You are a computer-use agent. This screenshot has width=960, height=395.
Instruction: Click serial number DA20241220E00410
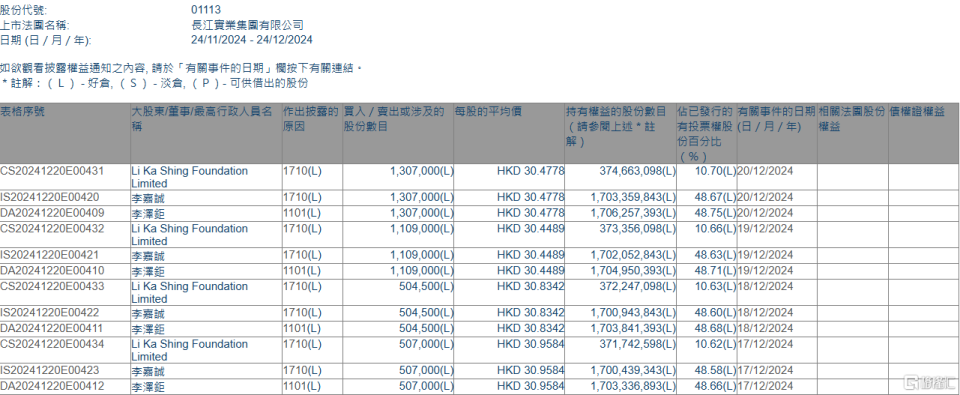click(x=53, y=271)
